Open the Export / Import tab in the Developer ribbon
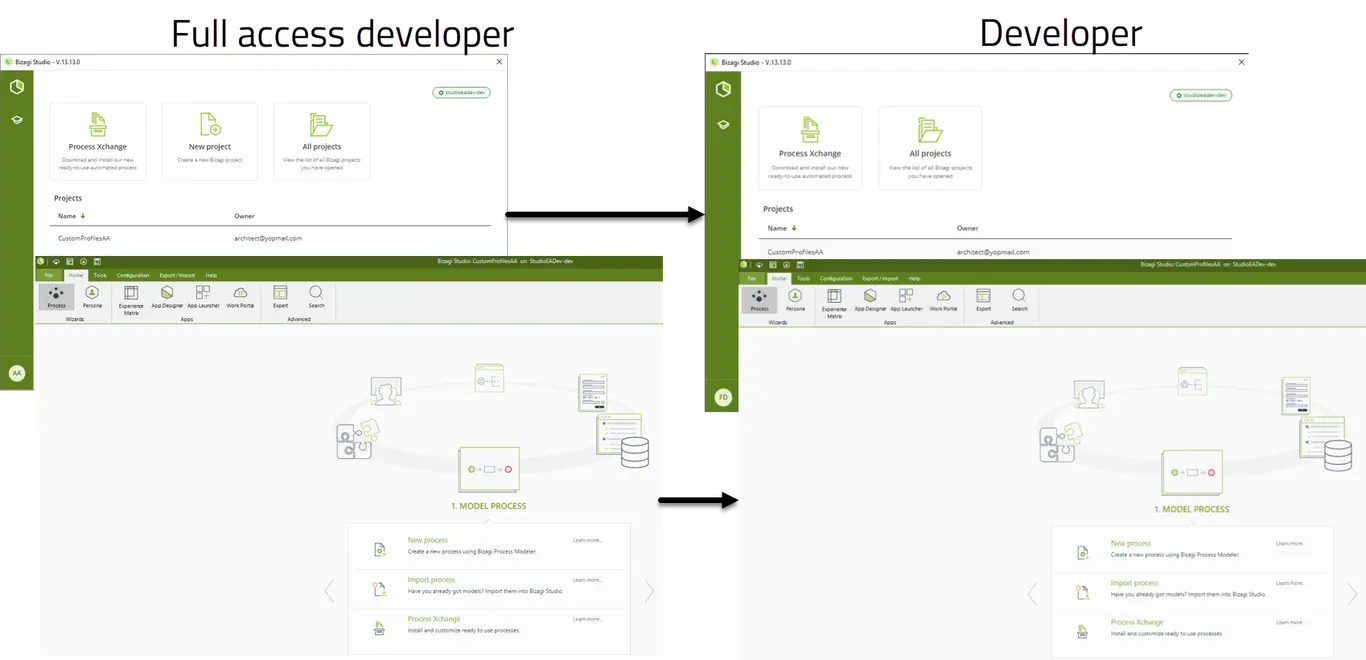 [x=880, y=278]
